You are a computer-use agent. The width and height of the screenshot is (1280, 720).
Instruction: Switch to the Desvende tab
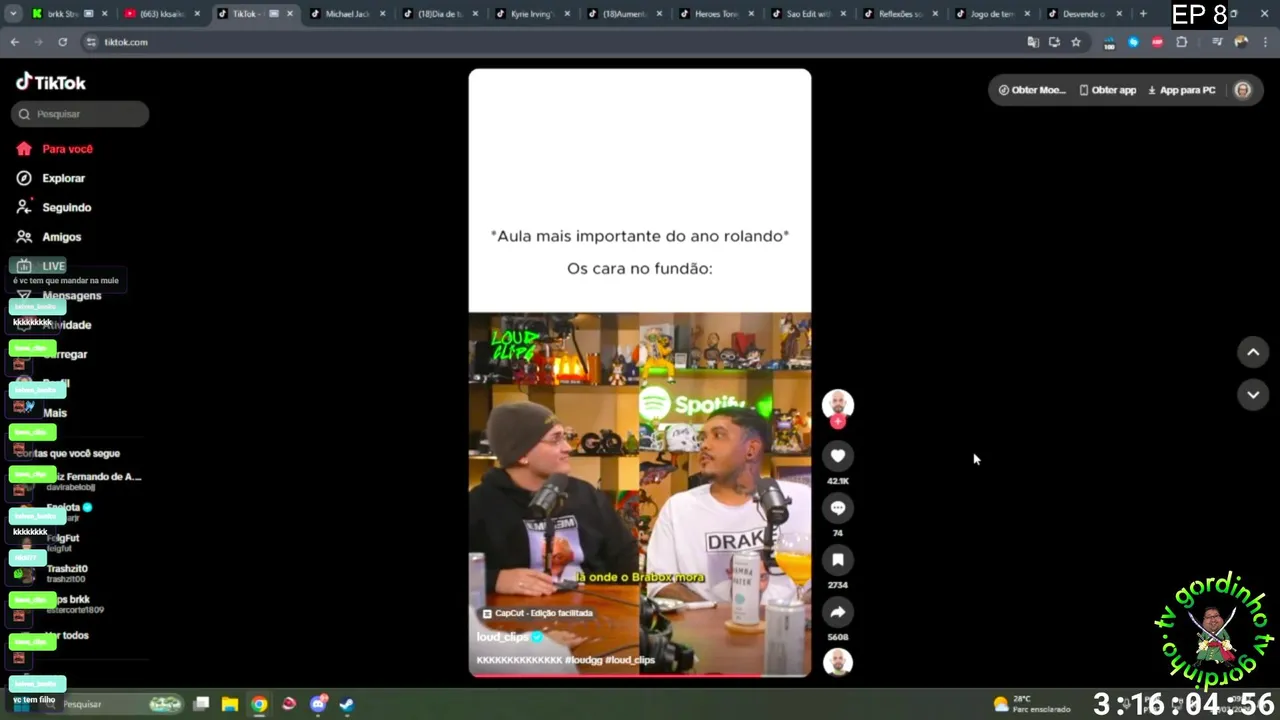tap(1084, 14)
